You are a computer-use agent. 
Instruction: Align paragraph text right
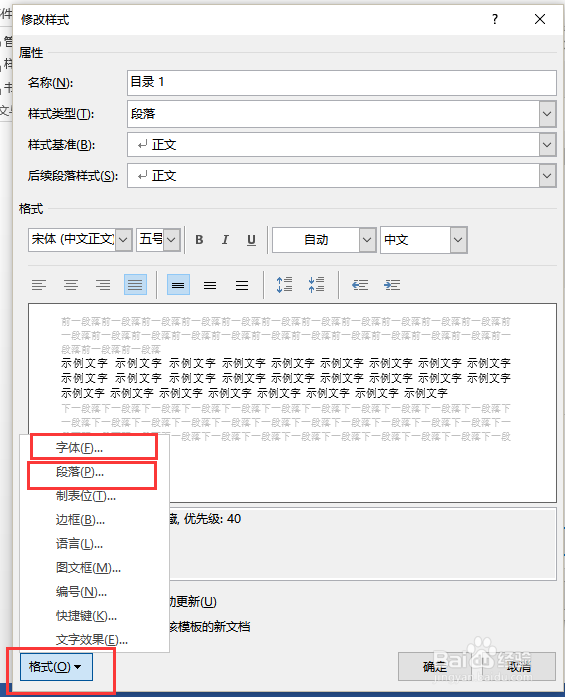pyautogui.click(x=103, y=284)
